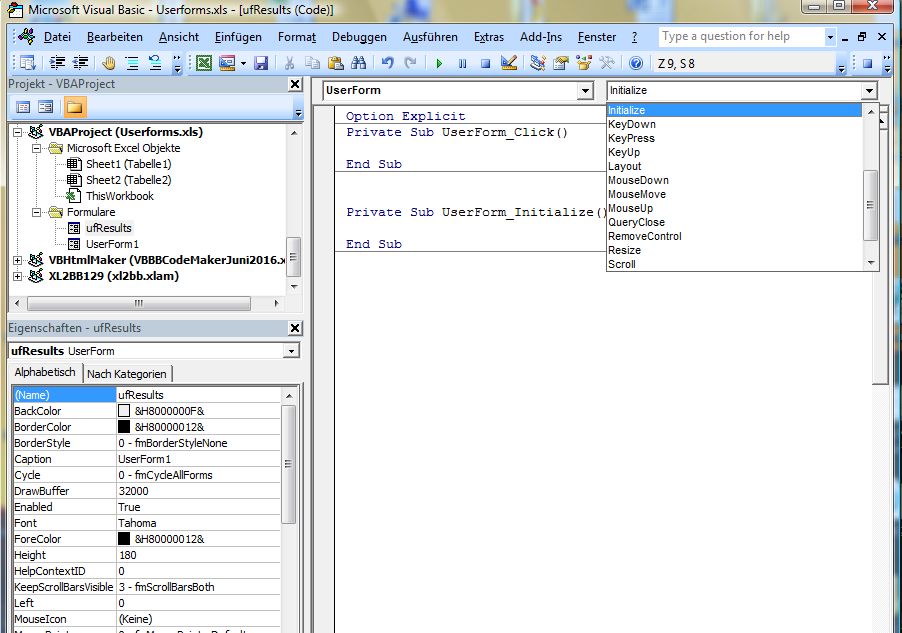Undo the last action with the undo arrow

pos(387,63)
